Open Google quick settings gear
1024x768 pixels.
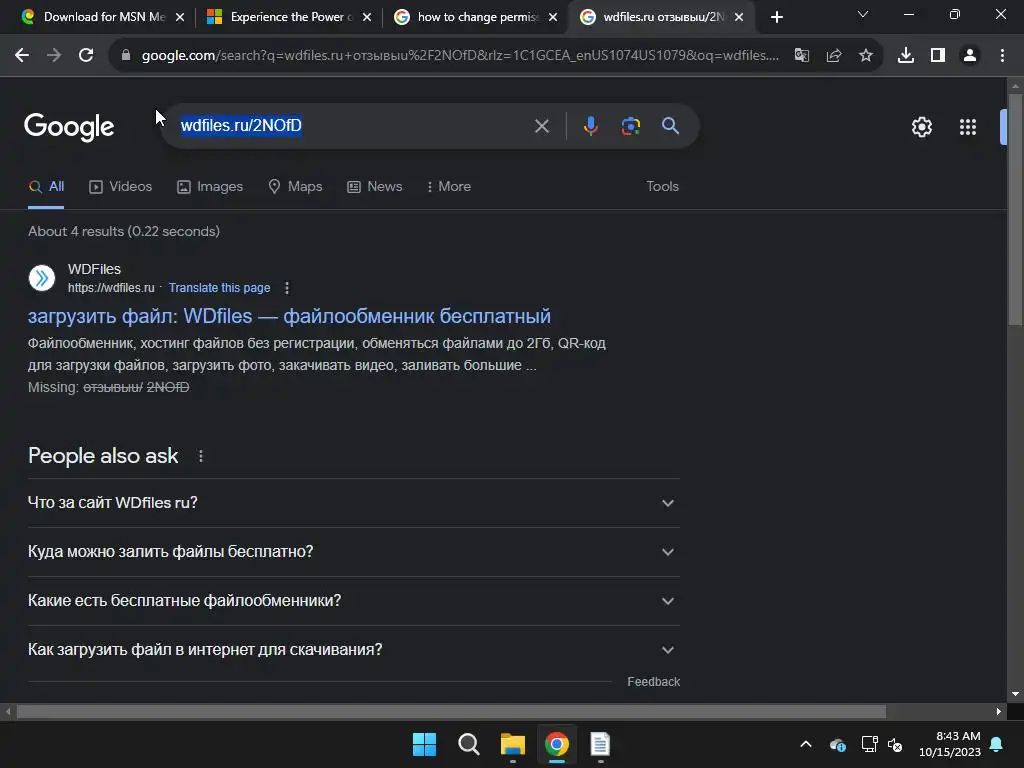pyautogui.click(x=921, y=127)
